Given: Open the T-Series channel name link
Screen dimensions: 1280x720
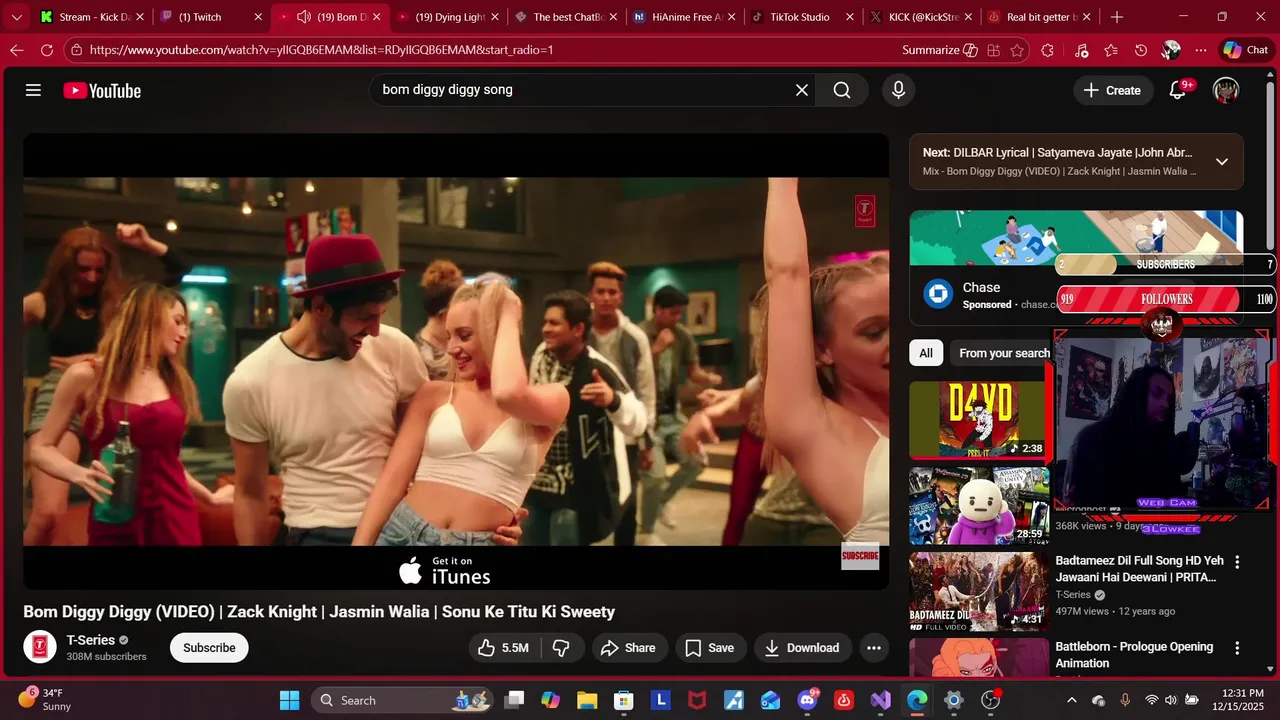Looking at the screenshot, I should point(91,640).
